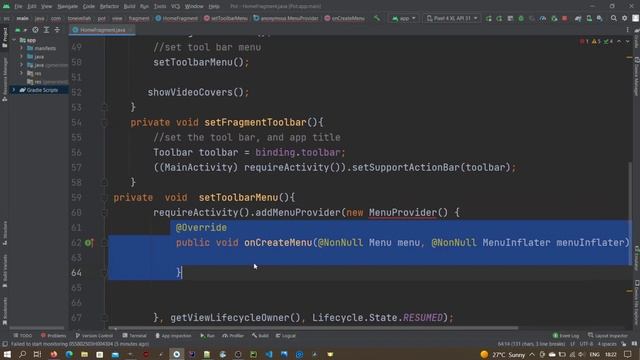
Task: Click the Make Project hammer icon
Action: (x=377, y=18)
